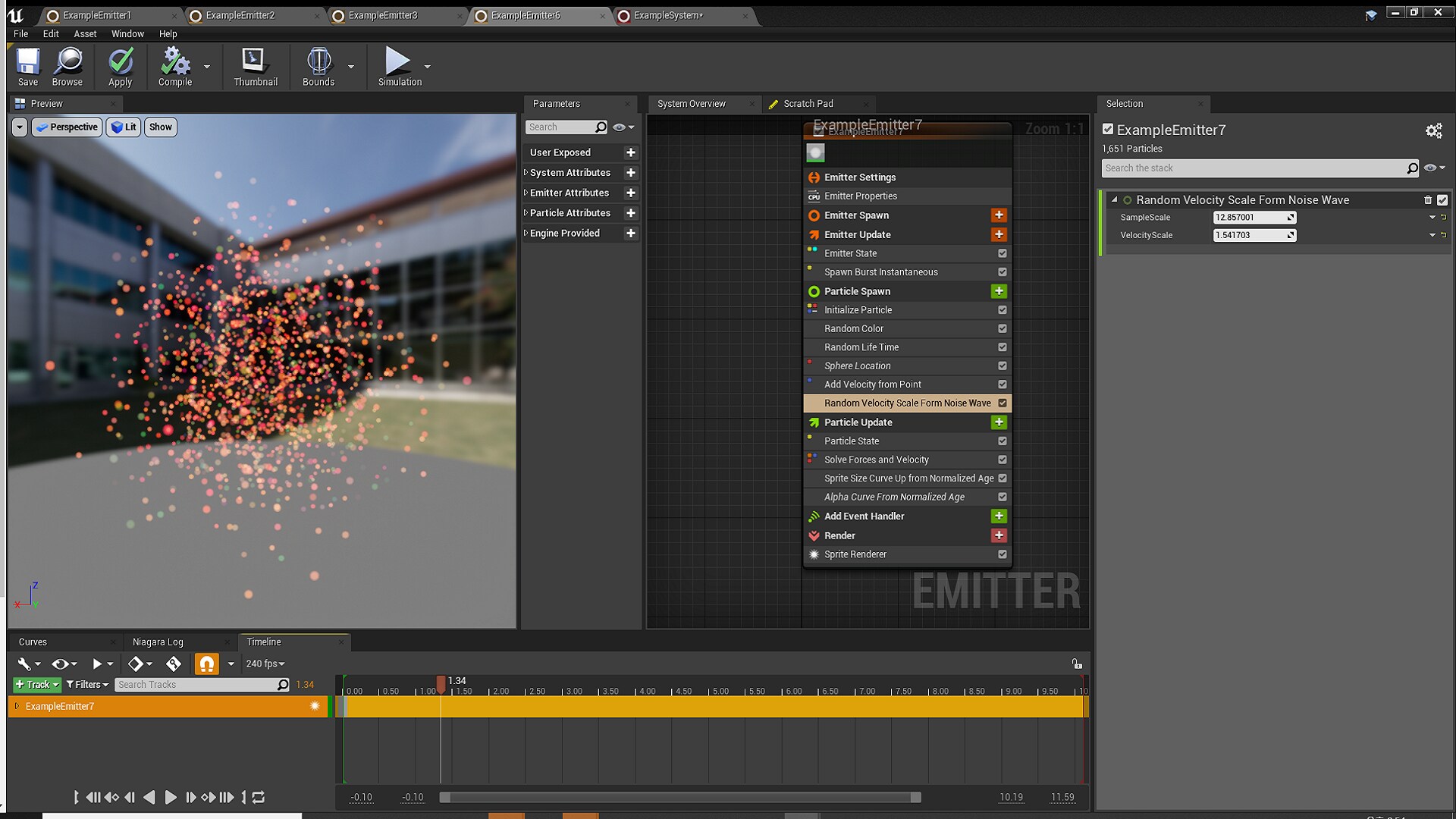
Task: Add module to Particle Update
Action: (999, 422)
